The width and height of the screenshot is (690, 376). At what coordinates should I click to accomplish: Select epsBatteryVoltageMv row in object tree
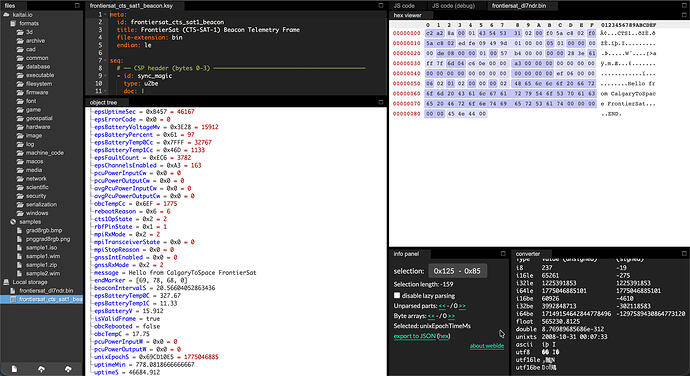point(156,127)
